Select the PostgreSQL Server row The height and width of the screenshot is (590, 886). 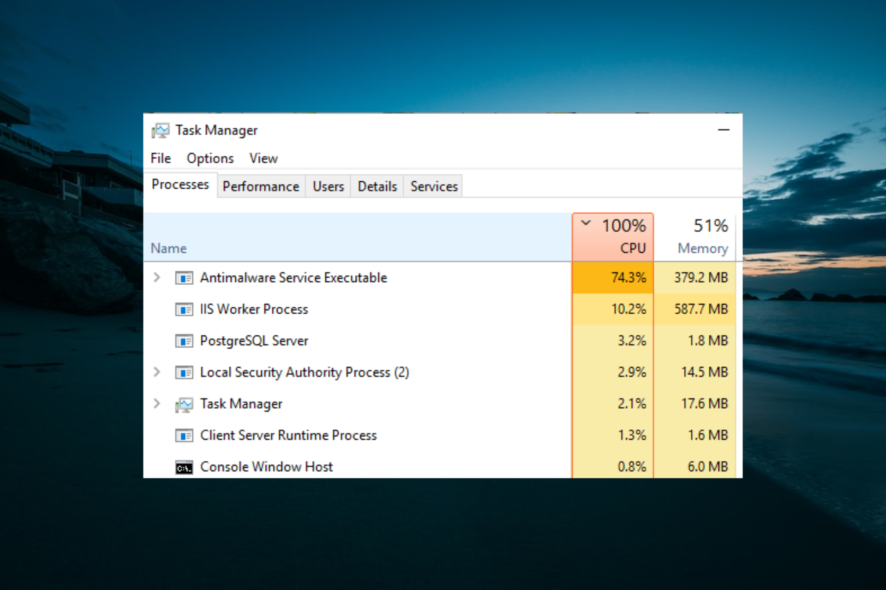(x=440, y=341)
